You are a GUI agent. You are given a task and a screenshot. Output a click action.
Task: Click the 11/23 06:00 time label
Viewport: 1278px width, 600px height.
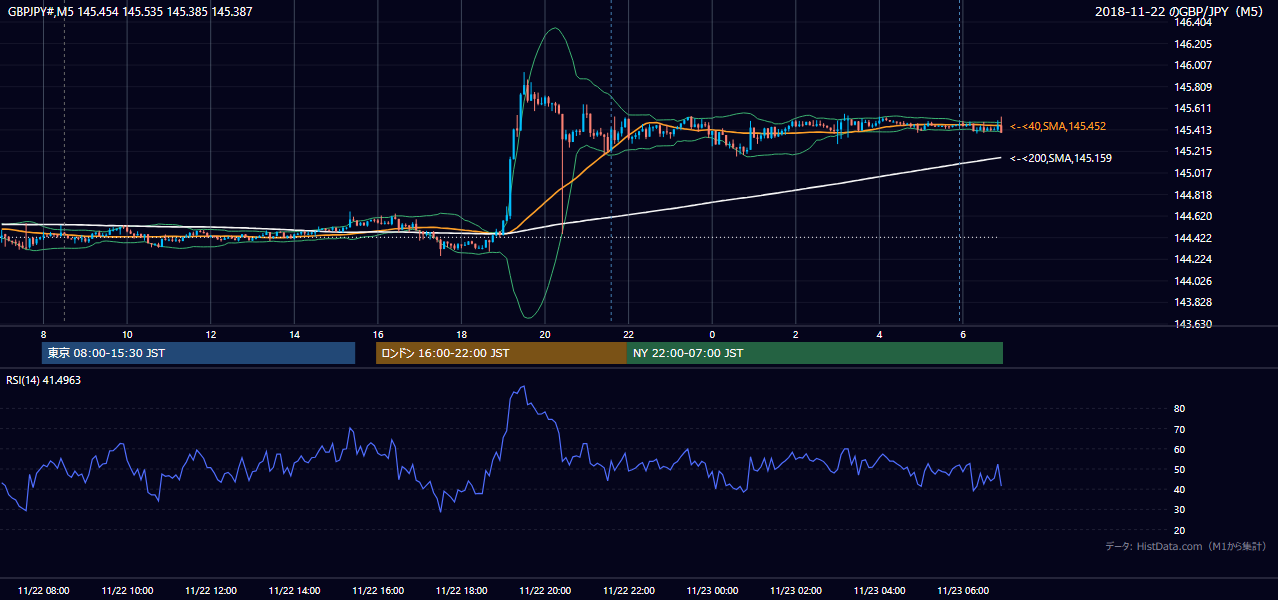click(x=962, y=591)
